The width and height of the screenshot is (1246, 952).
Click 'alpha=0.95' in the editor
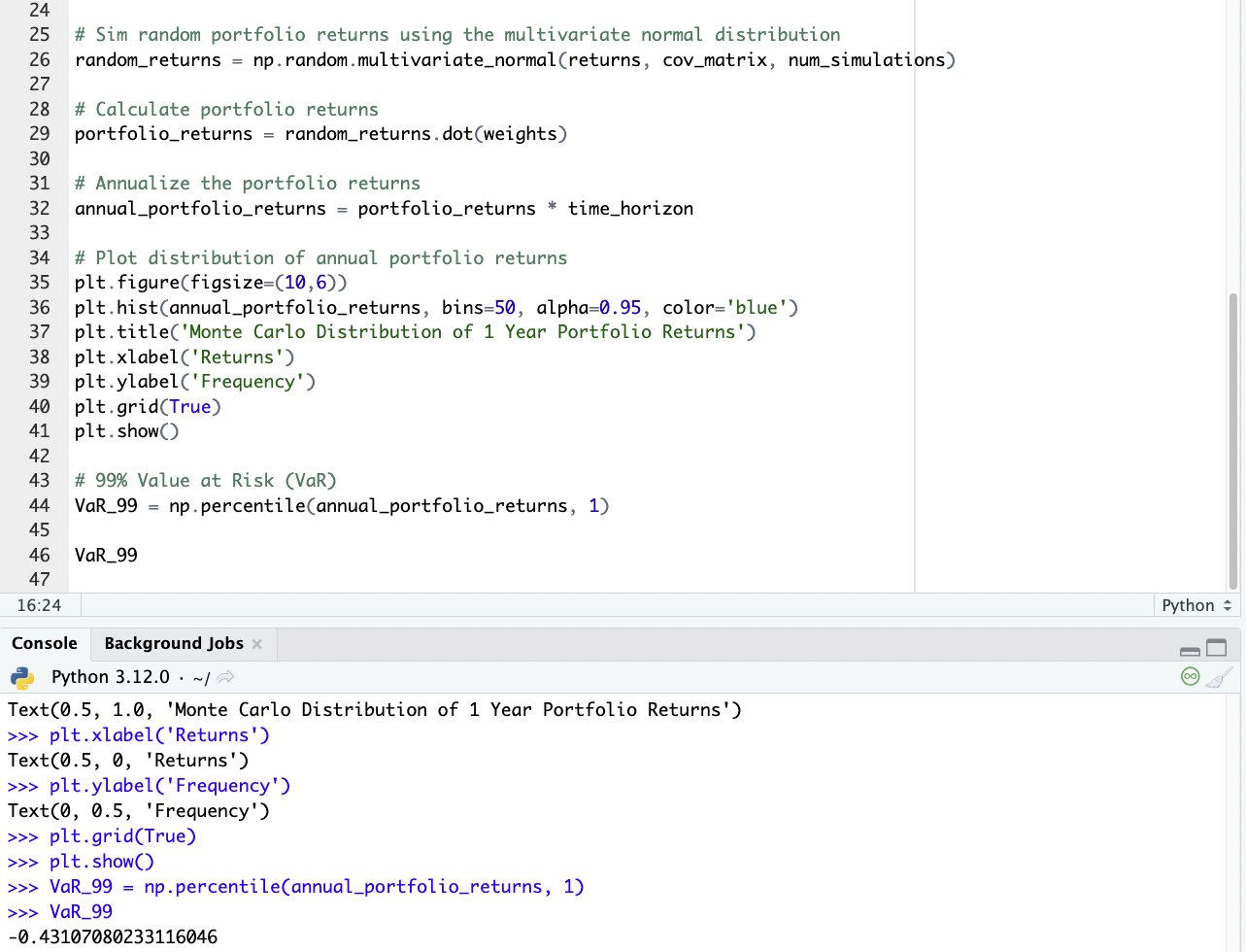(x=589, y=308)
